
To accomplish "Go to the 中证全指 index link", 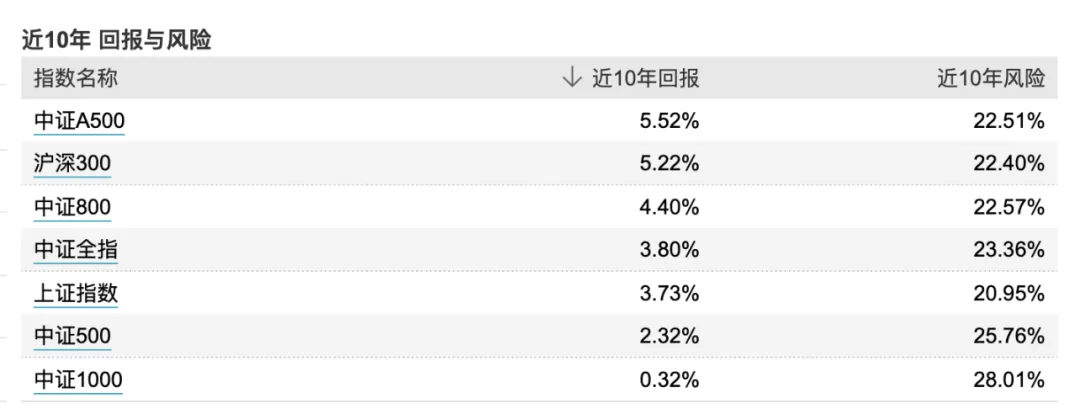I will pos(76,250).
